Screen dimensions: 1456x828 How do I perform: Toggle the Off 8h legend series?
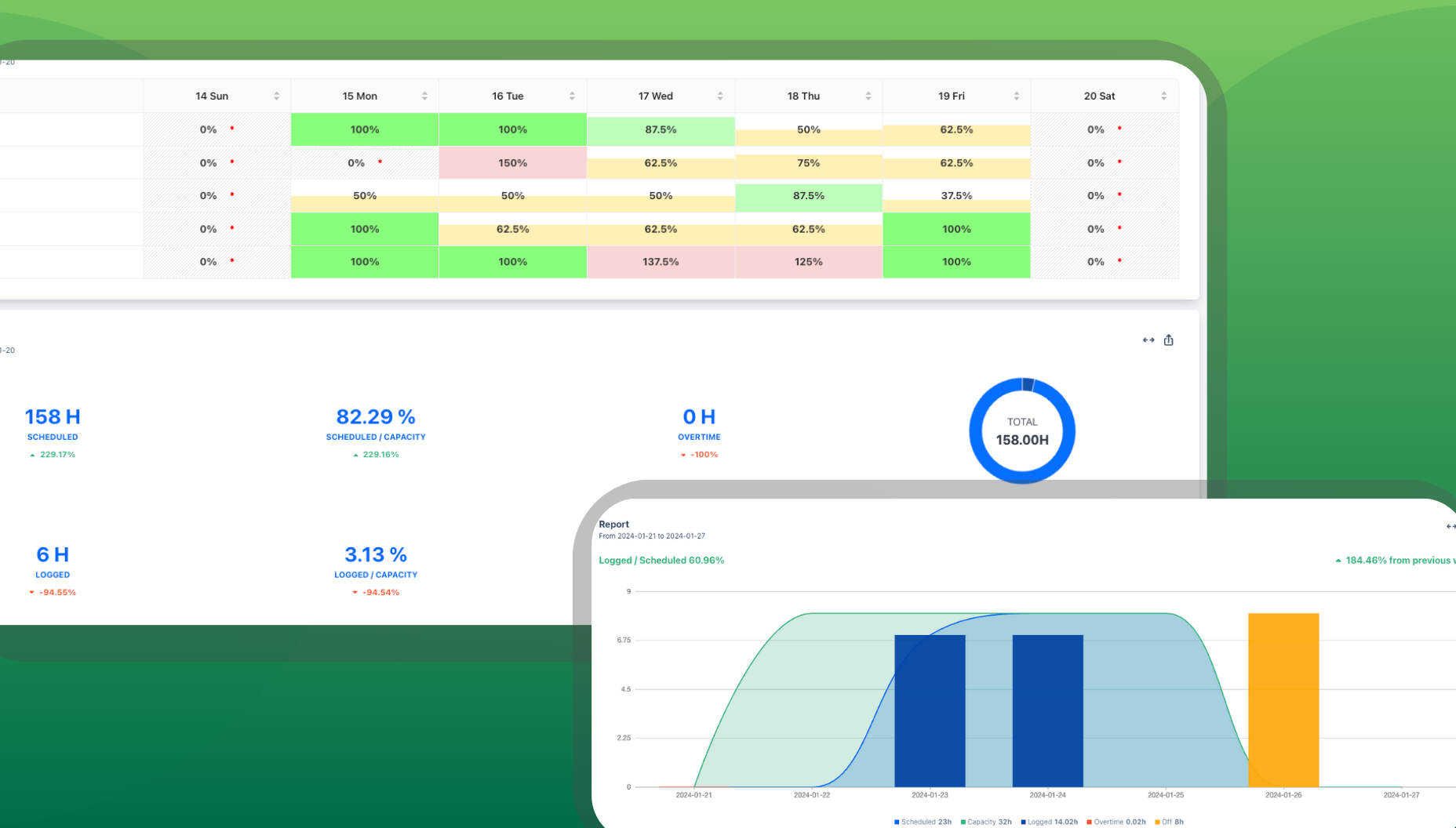coord(1170,822)
